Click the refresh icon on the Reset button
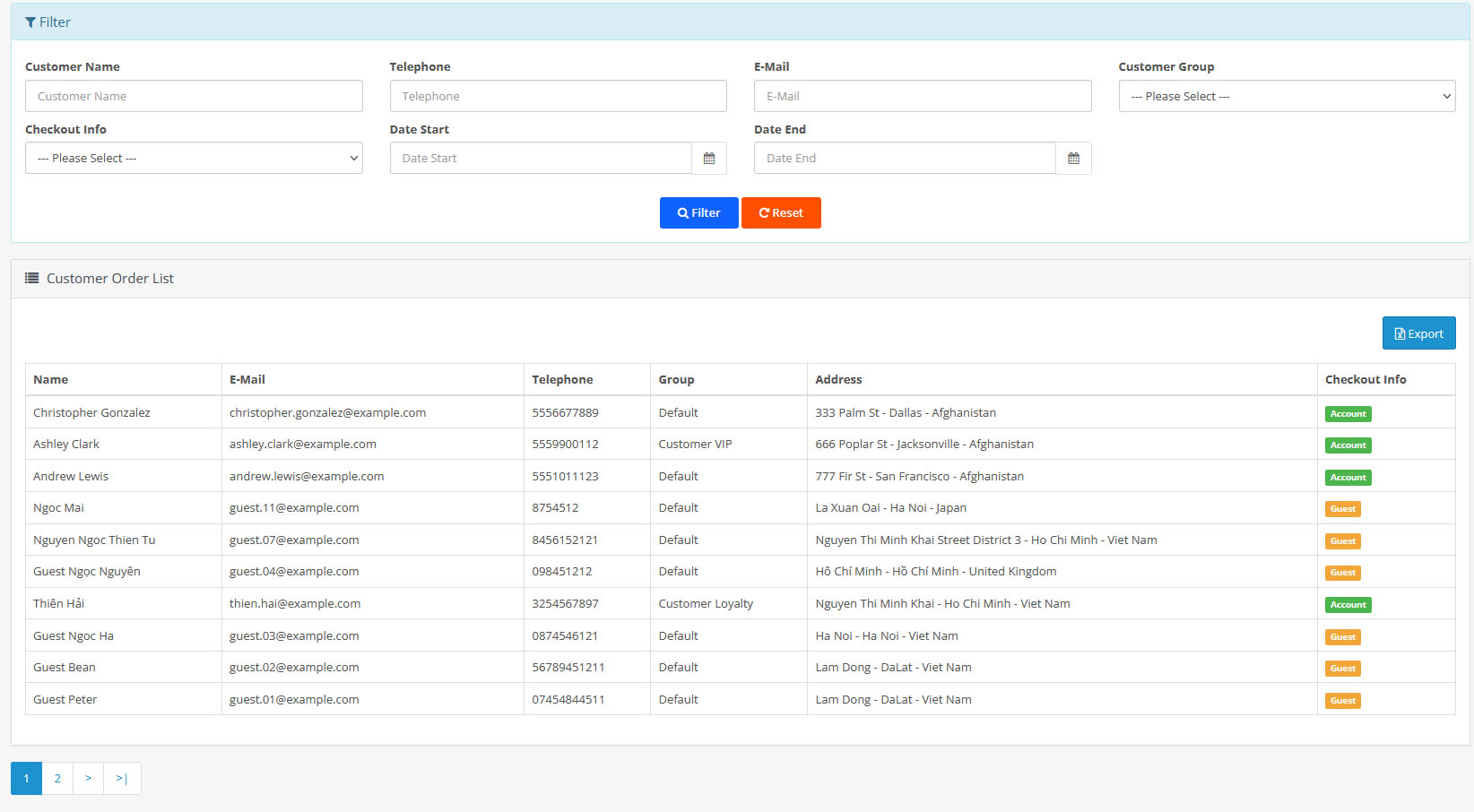Screen dimensions: 1474x812 pos(764,212)
